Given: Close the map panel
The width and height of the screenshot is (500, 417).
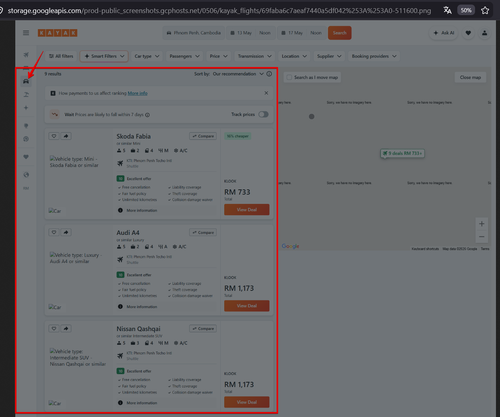Looking at the screenshot, I should click(470, 77).
